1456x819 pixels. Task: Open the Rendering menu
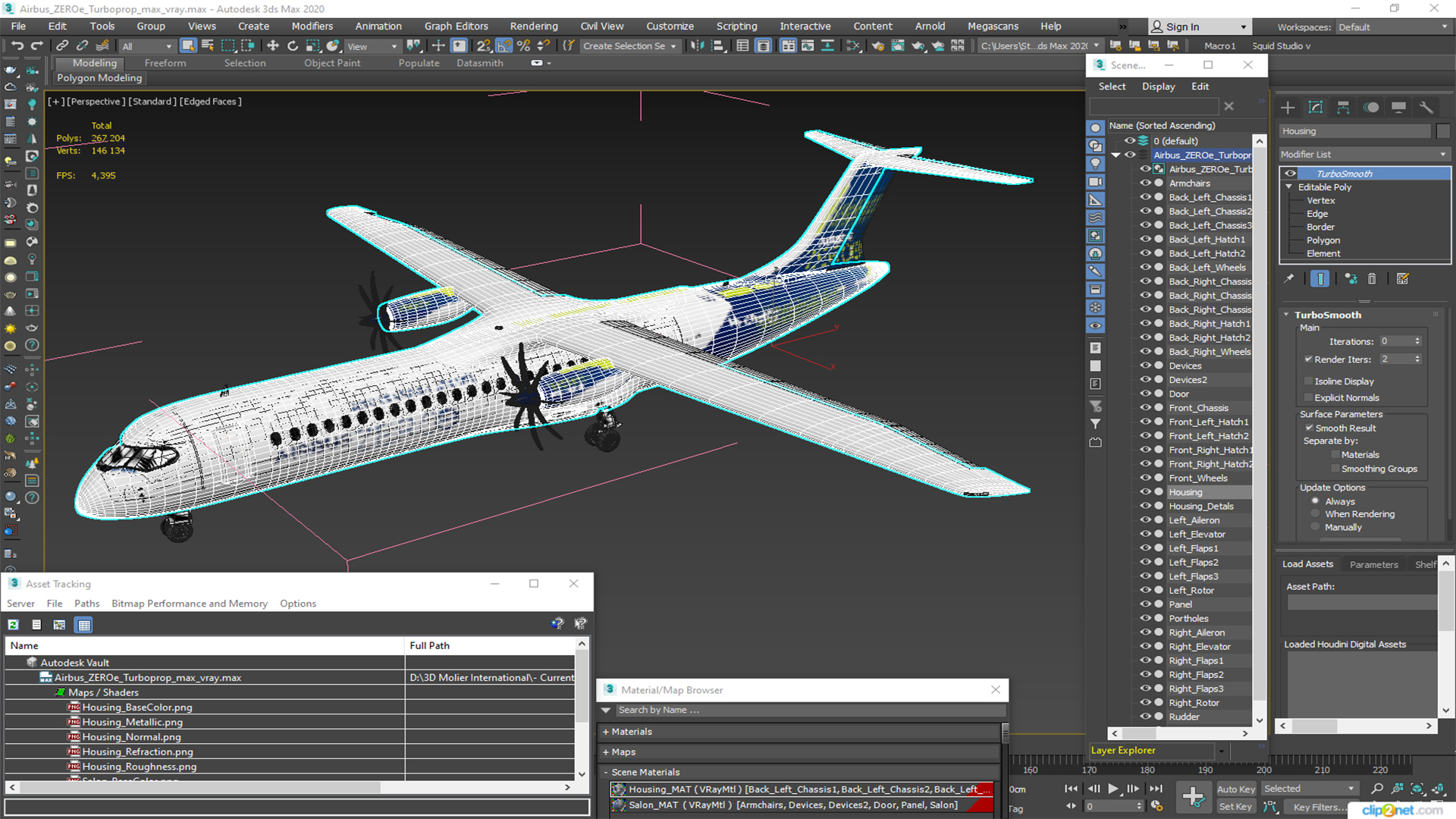coord(534,26)
